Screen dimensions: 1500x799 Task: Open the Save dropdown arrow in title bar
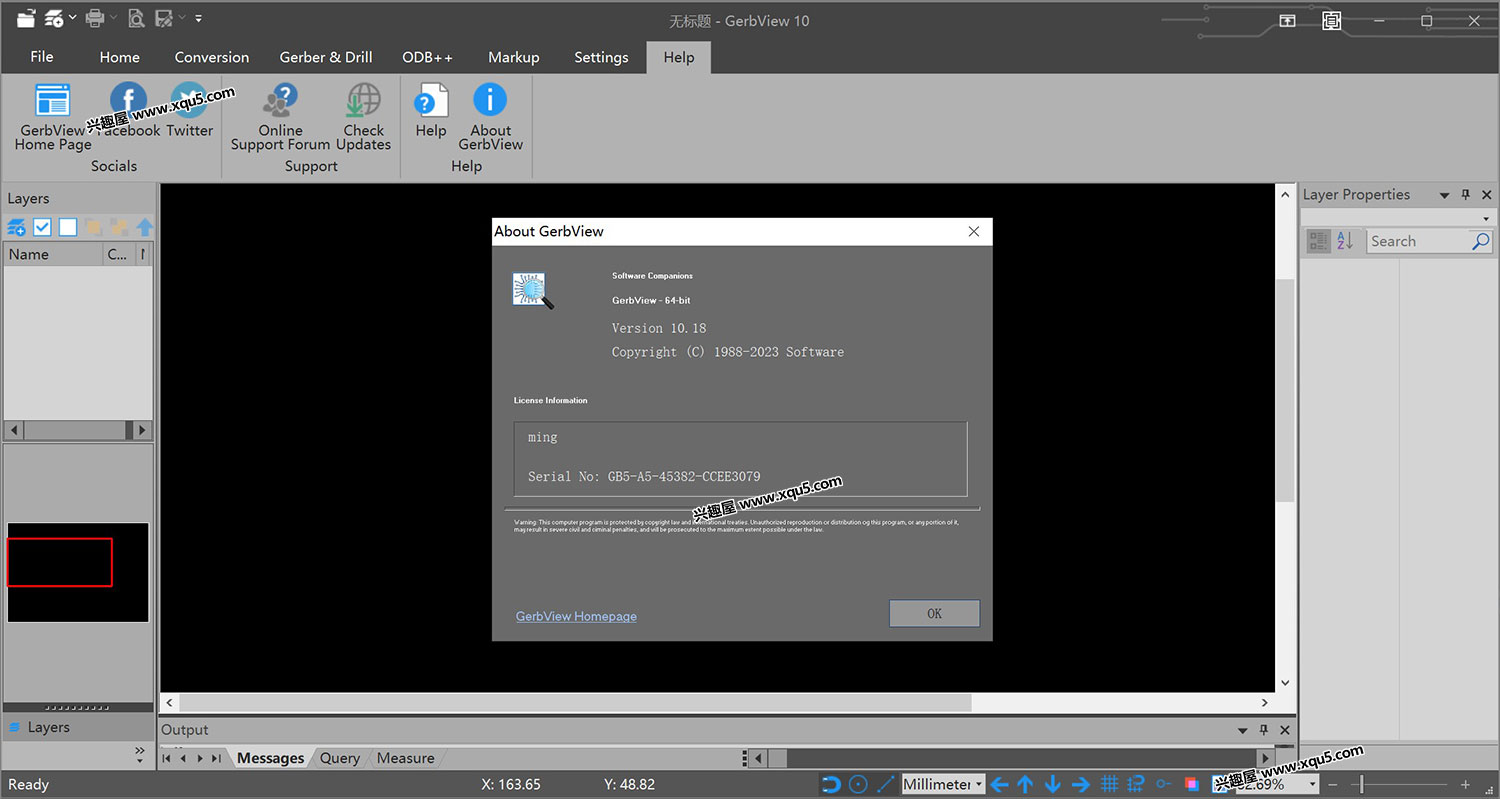coord(180,18)
